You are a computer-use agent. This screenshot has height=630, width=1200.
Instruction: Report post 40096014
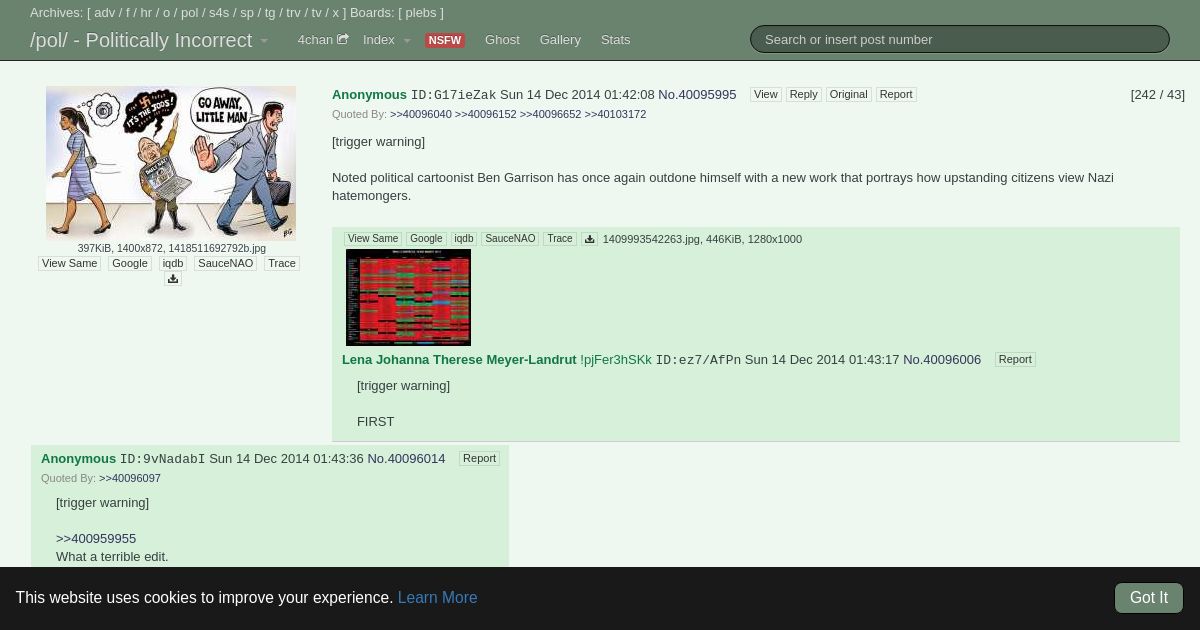point(479,458)
